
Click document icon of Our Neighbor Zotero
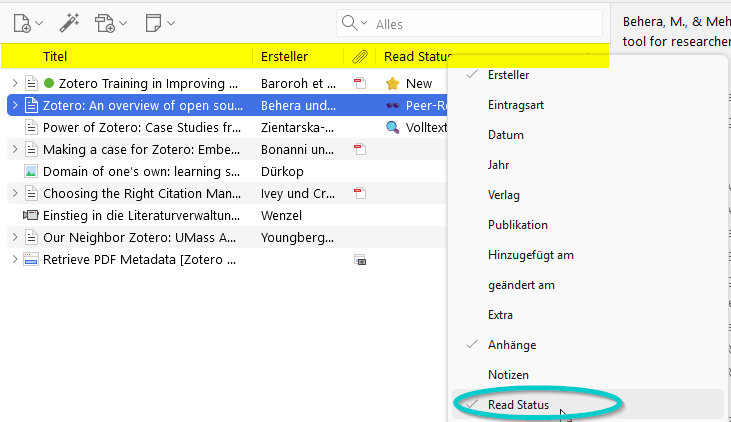coord(31,237)
